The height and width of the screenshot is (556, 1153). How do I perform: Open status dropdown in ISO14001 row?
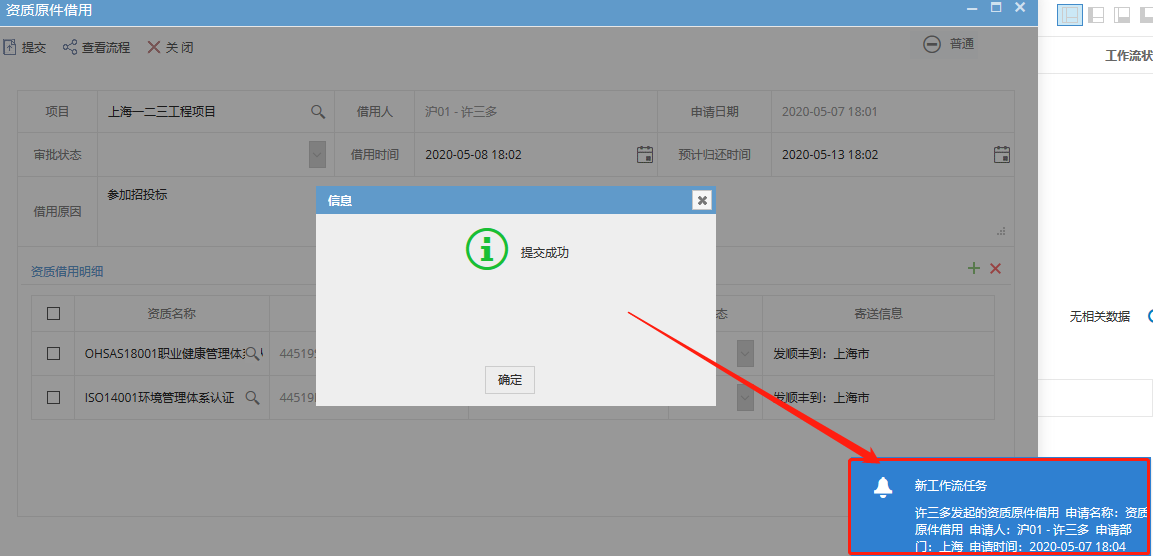click(x=746, y=397)
